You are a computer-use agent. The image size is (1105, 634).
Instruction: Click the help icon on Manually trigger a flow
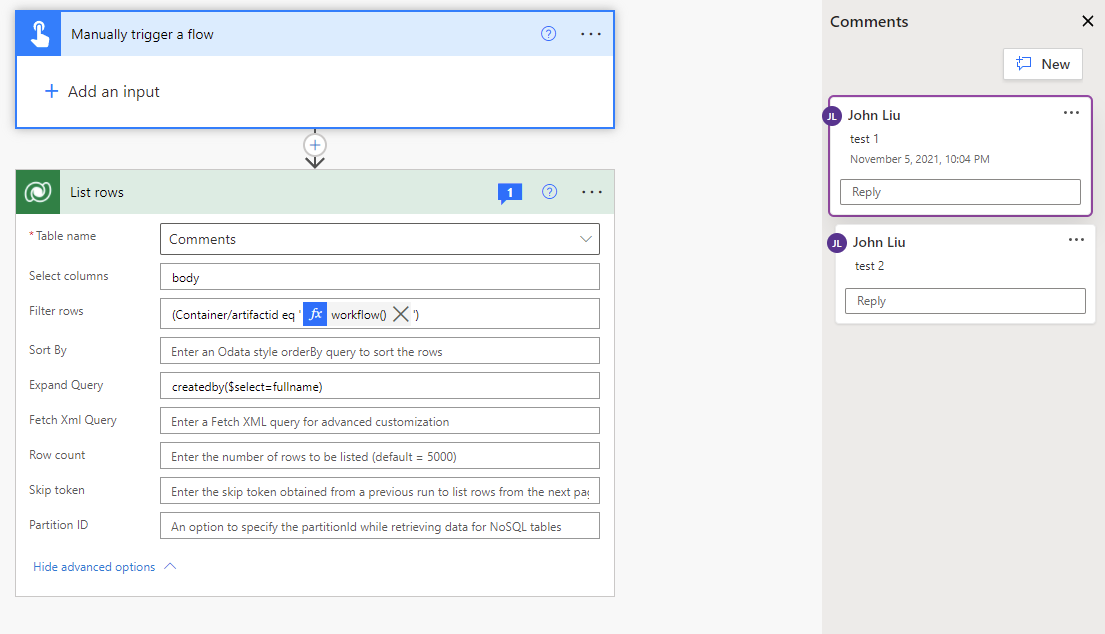(x=548, y=34)
